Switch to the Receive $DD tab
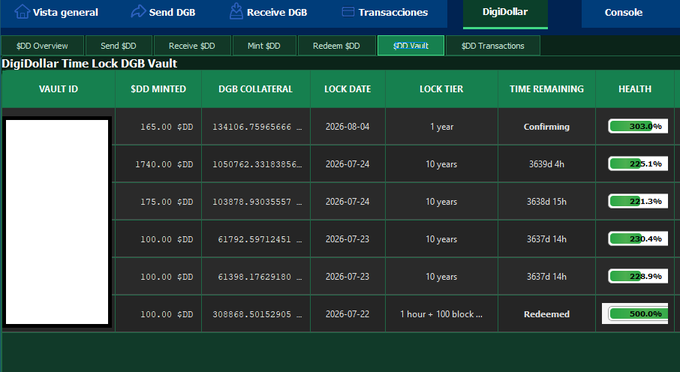This screenshot has width=680, height=372. pos(192,46)
